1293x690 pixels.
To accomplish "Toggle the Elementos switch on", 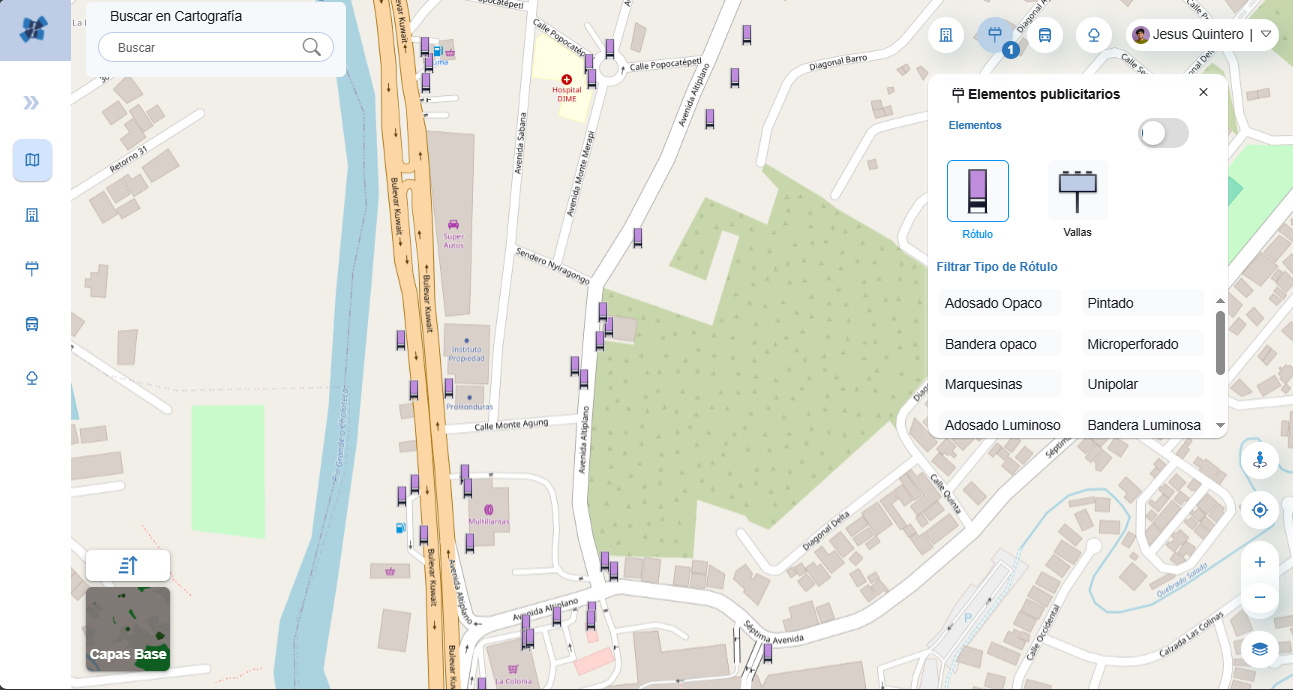I will click(1163, 133).
